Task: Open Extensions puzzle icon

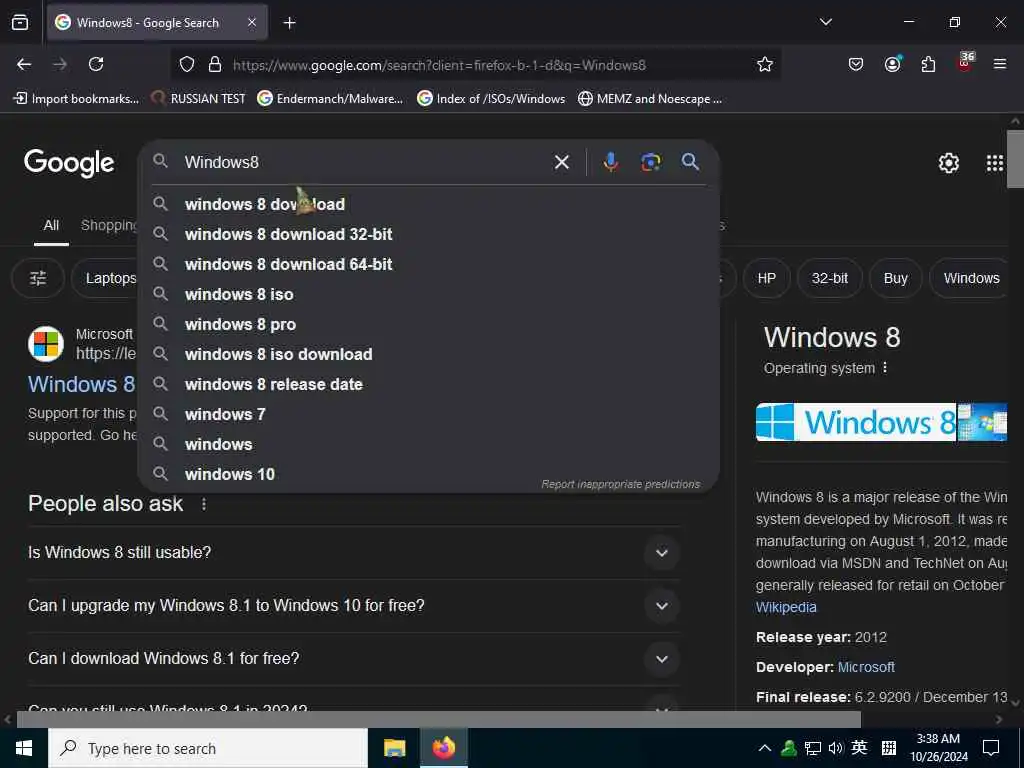Action: pos(928,64)
